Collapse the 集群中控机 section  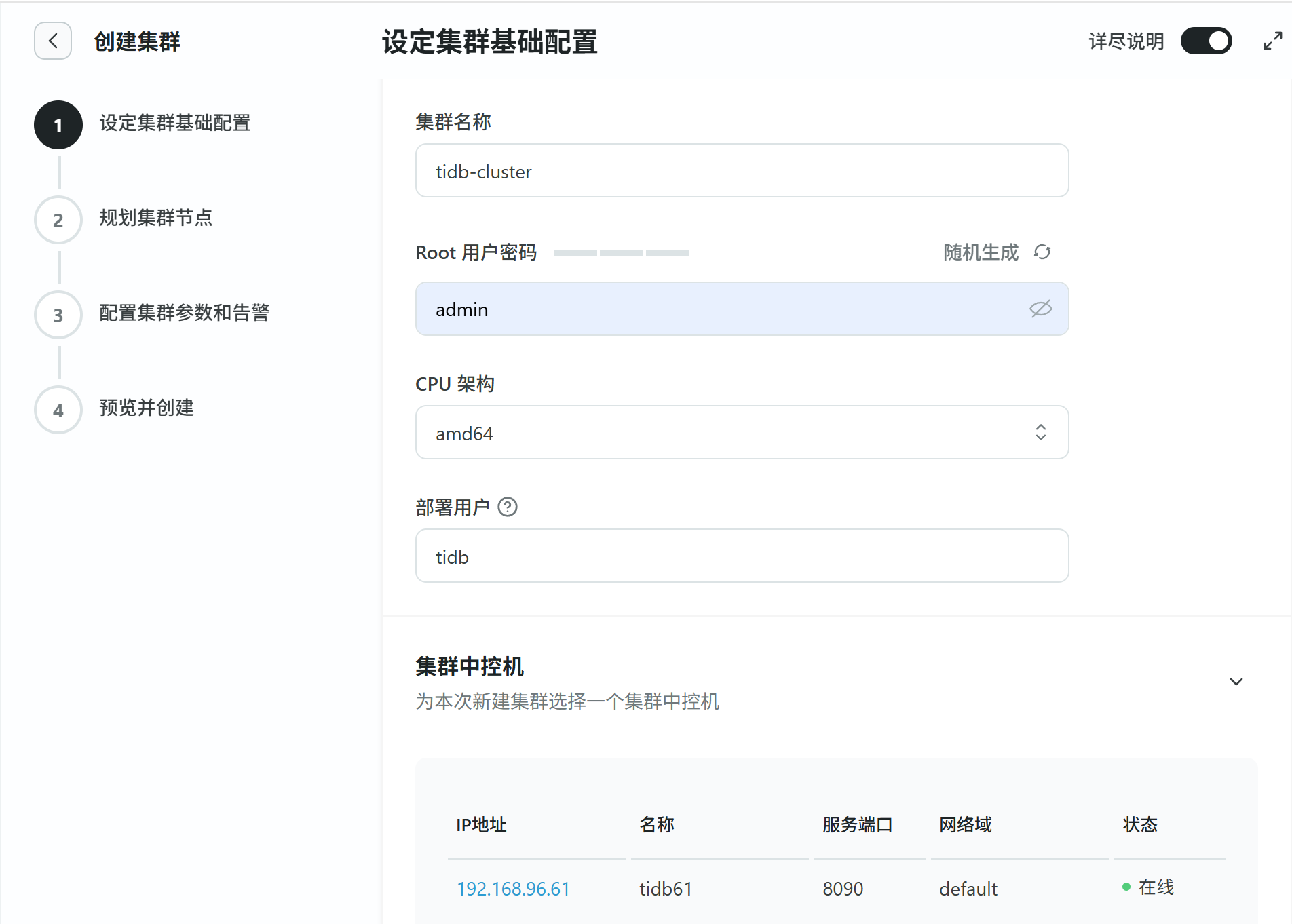click(1236, 682)
